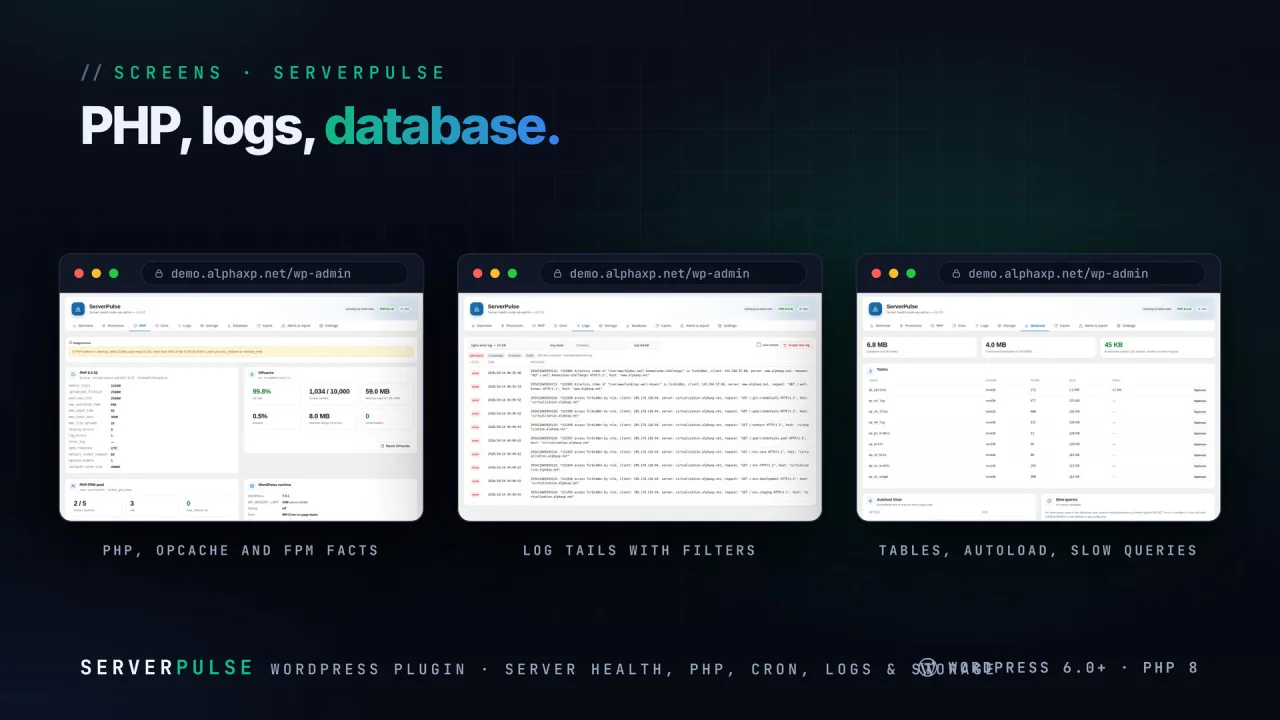Toggle the auto-refresh checkbox in the logs window

click(x=759, y=345)
